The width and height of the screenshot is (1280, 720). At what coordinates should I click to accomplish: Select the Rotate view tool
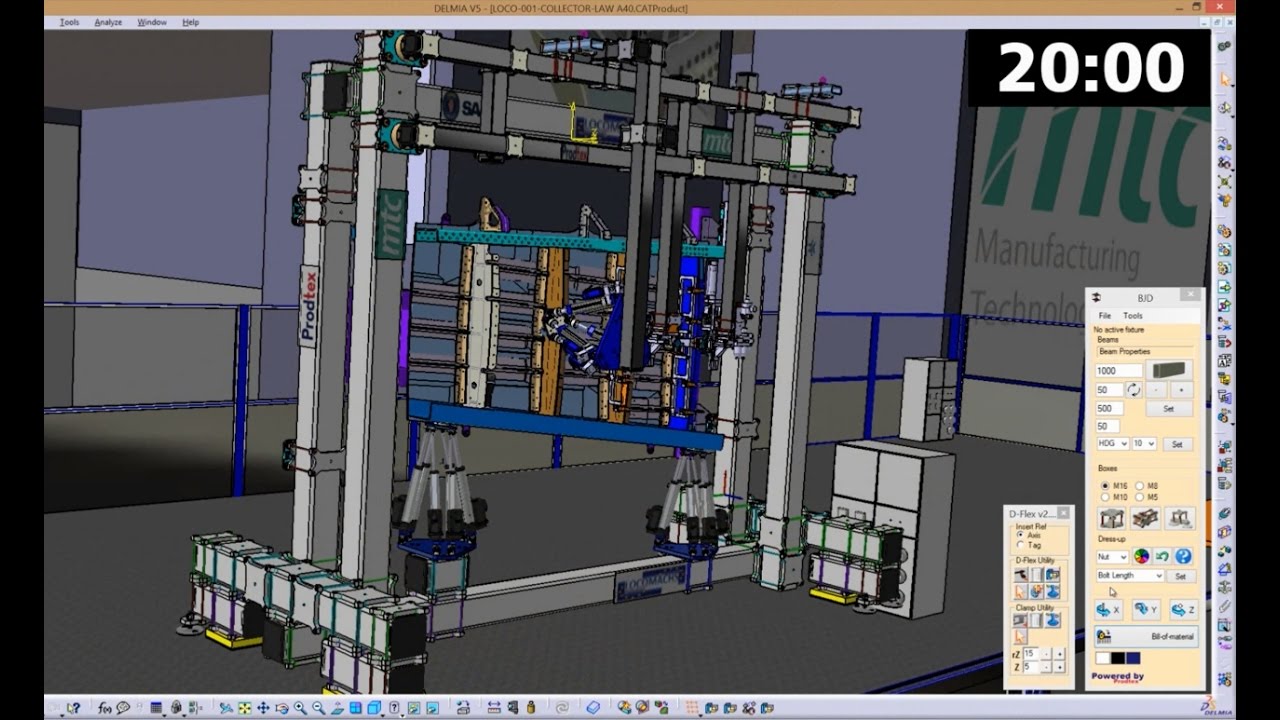(282, 708)
